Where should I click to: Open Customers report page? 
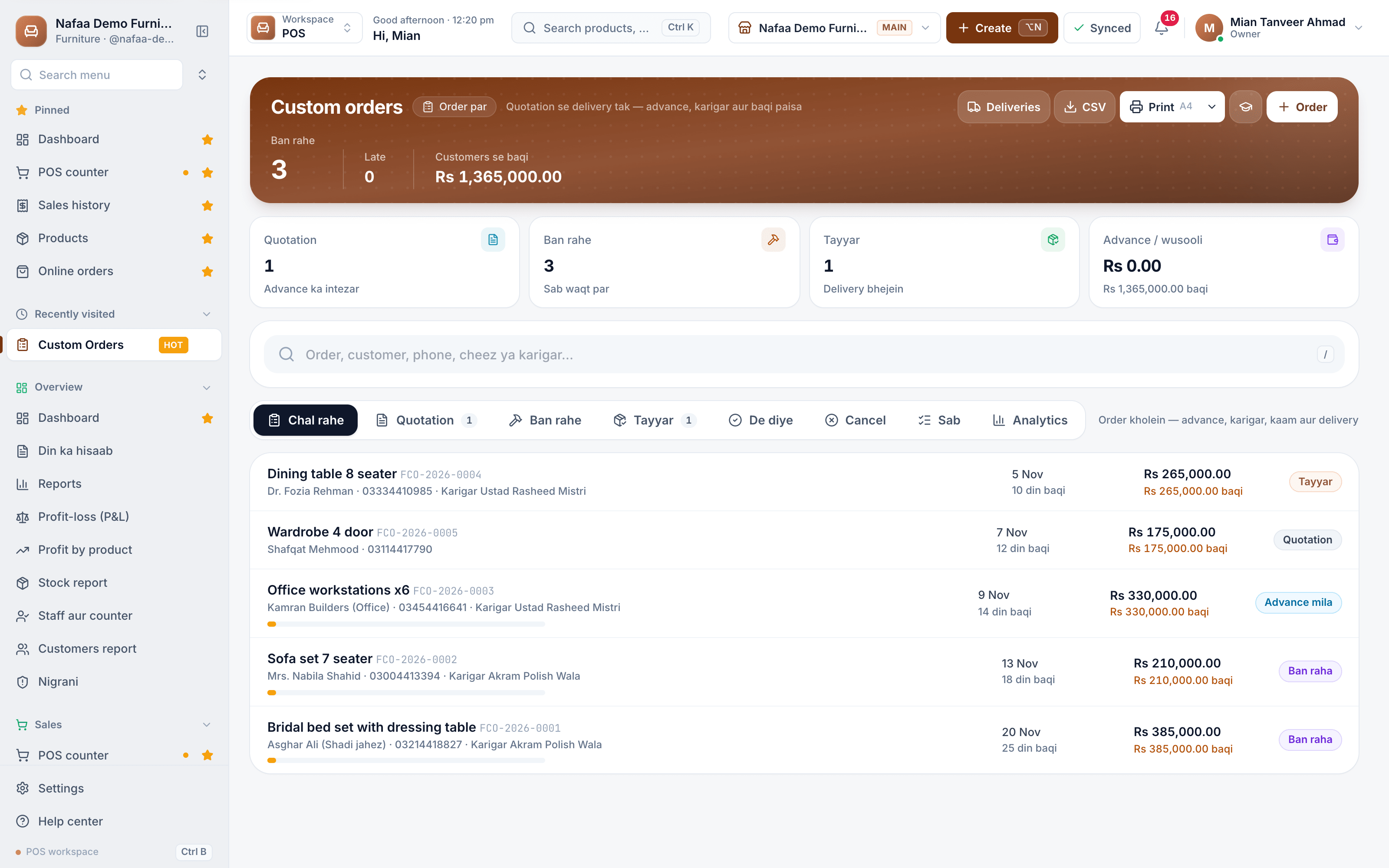[114, 649]
